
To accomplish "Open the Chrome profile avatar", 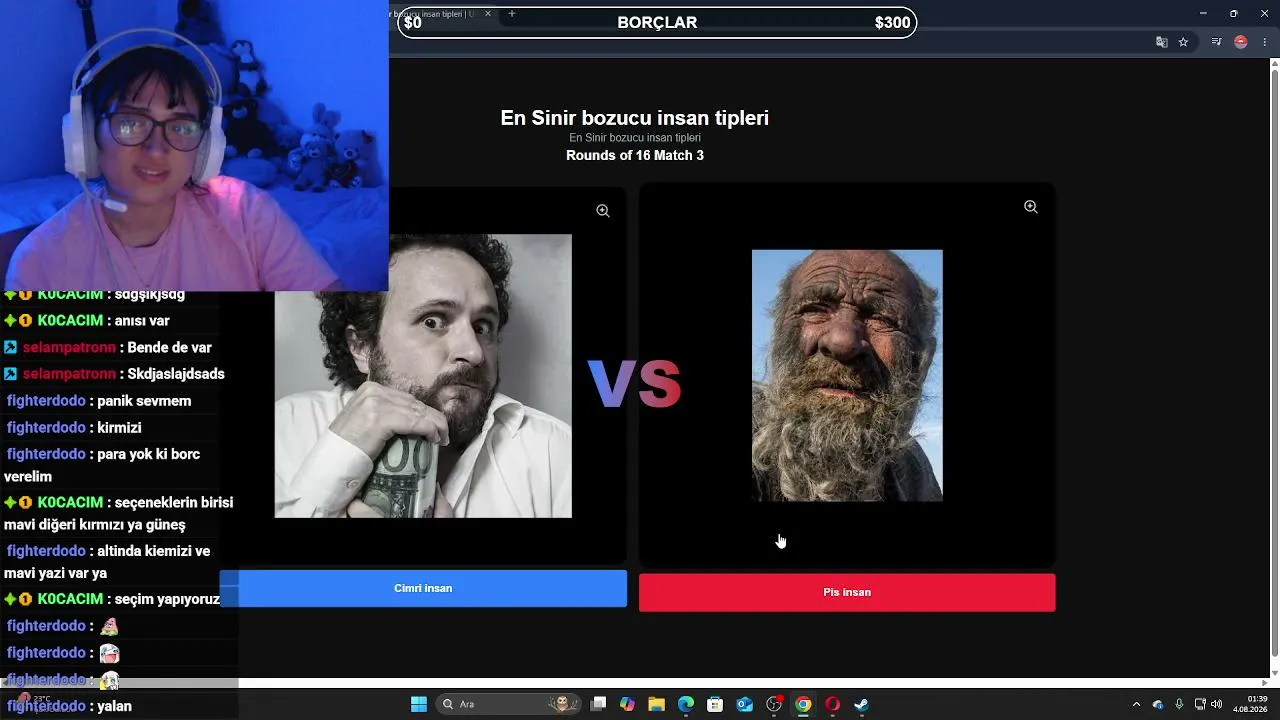I will [1241, 42].
